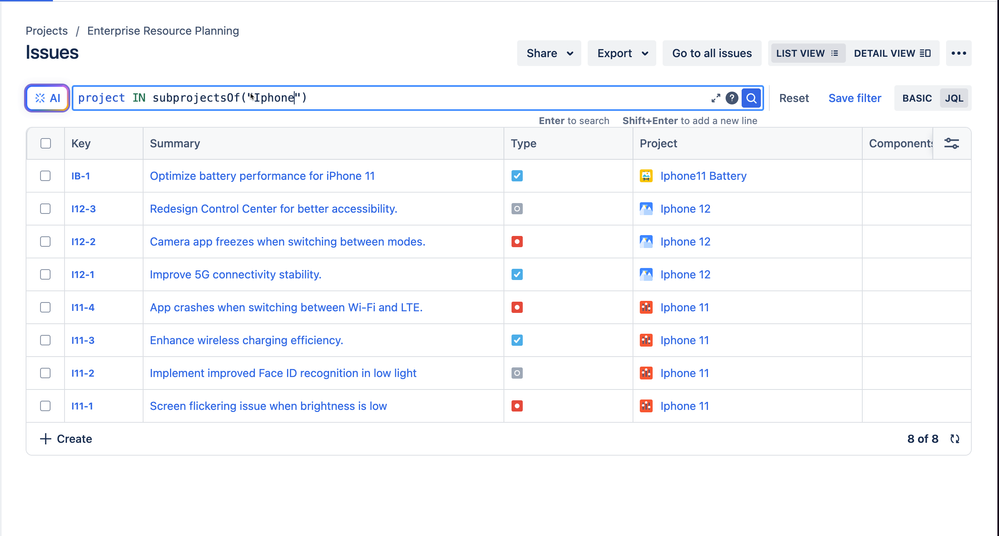
Task: Click the refresh results icon beside 8 of 8
Action: point(954,439)
